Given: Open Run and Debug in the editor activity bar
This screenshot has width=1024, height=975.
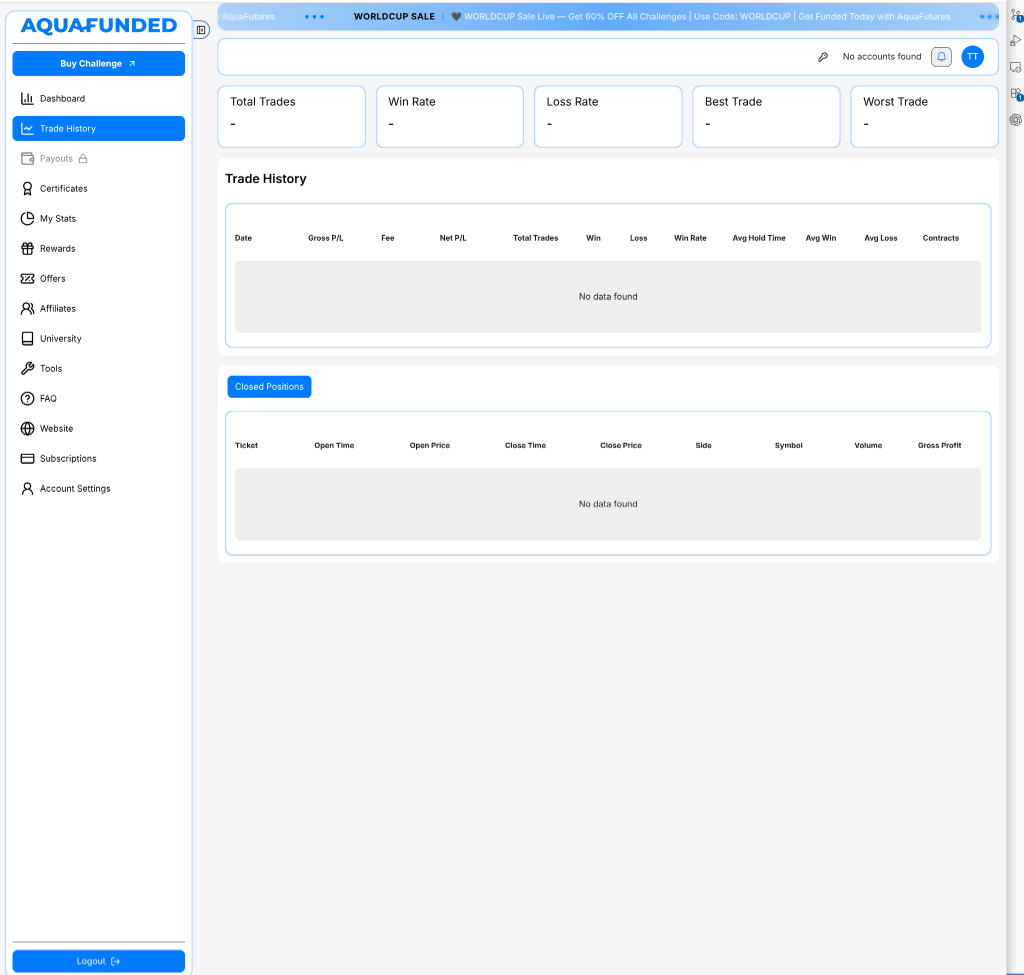Looking at the screenshot, I should point(1016,41).
